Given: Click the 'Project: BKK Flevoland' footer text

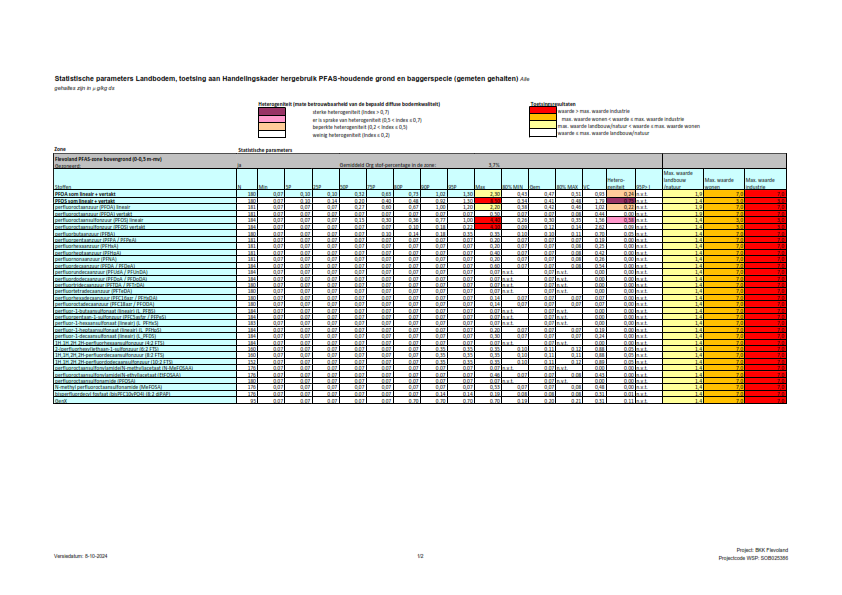Looking at the screenshot, I should tap(761, 550).
